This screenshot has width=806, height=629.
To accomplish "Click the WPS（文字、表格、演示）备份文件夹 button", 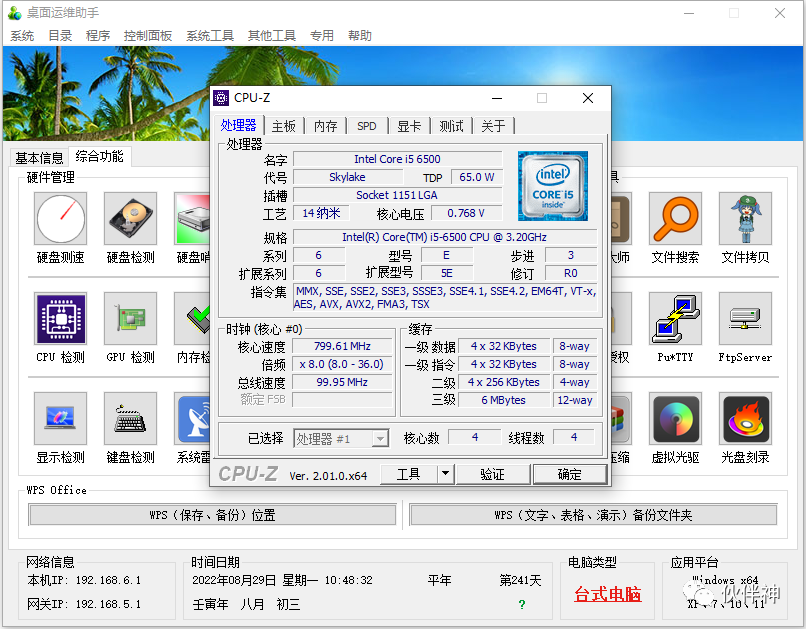I will (x=593, y=515).
